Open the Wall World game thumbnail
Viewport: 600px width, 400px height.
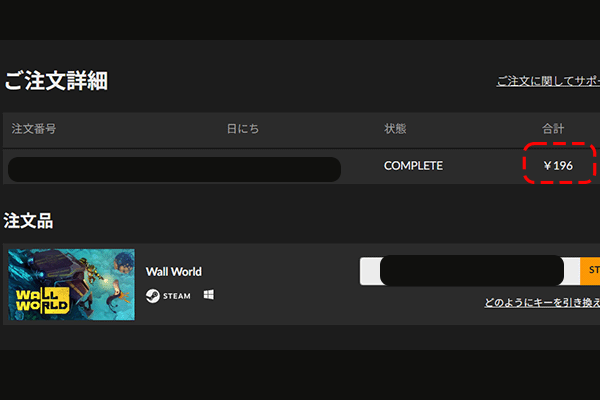(x=70, y=284)
